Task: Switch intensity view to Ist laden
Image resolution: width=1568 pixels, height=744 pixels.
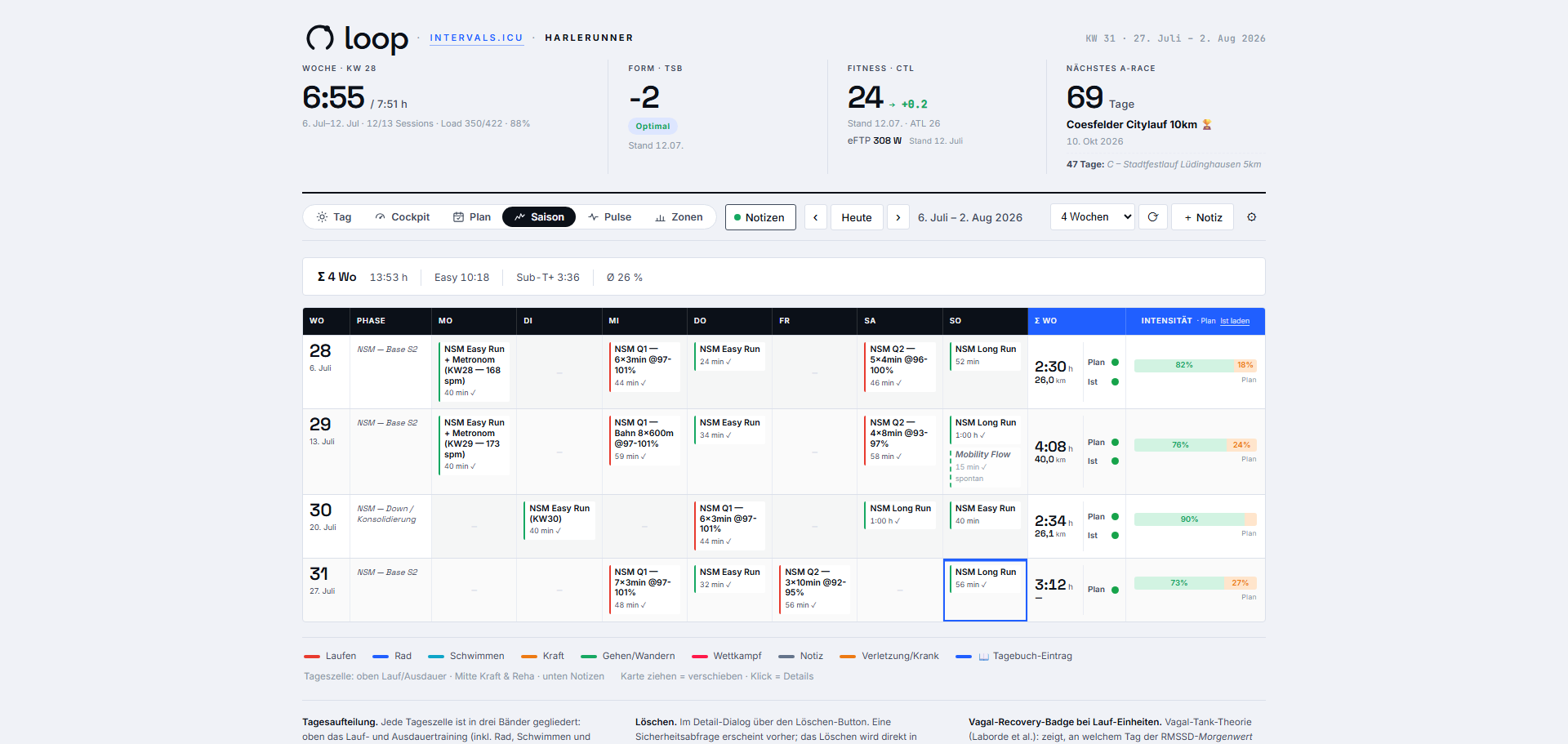Action: (x=1234, y=321)
